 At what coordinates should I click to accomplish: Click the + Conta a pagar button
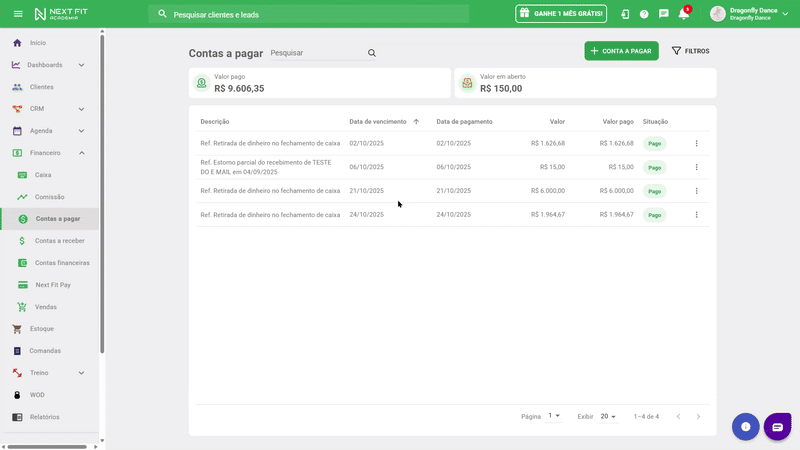click(x=621, y=51)
